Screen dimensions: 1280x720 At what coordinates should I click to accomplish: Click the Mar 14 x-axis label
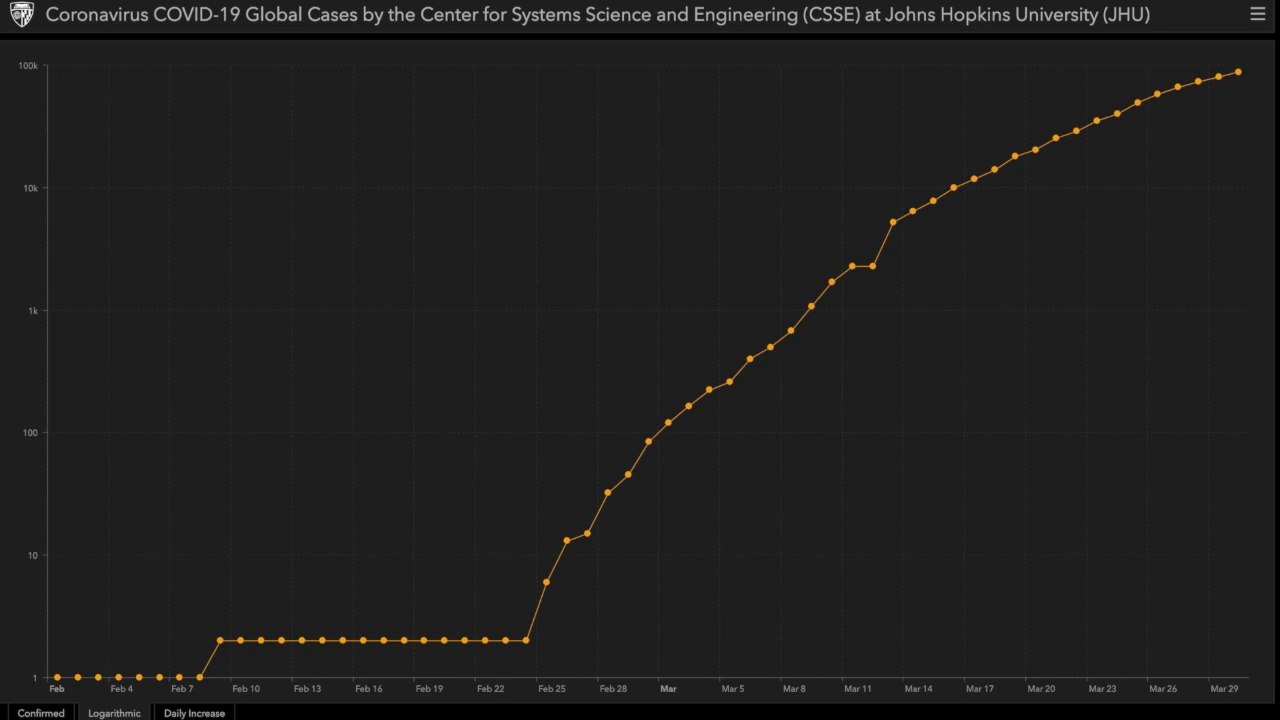[919, 689]
